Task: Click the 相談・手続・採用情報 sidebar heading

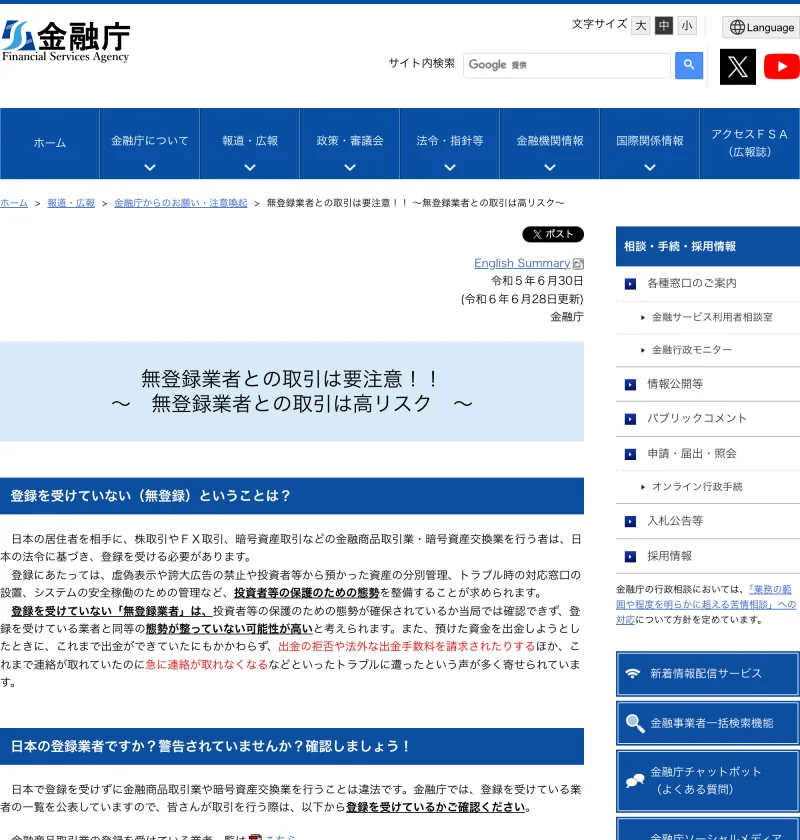Action: [x=708, y=246]
